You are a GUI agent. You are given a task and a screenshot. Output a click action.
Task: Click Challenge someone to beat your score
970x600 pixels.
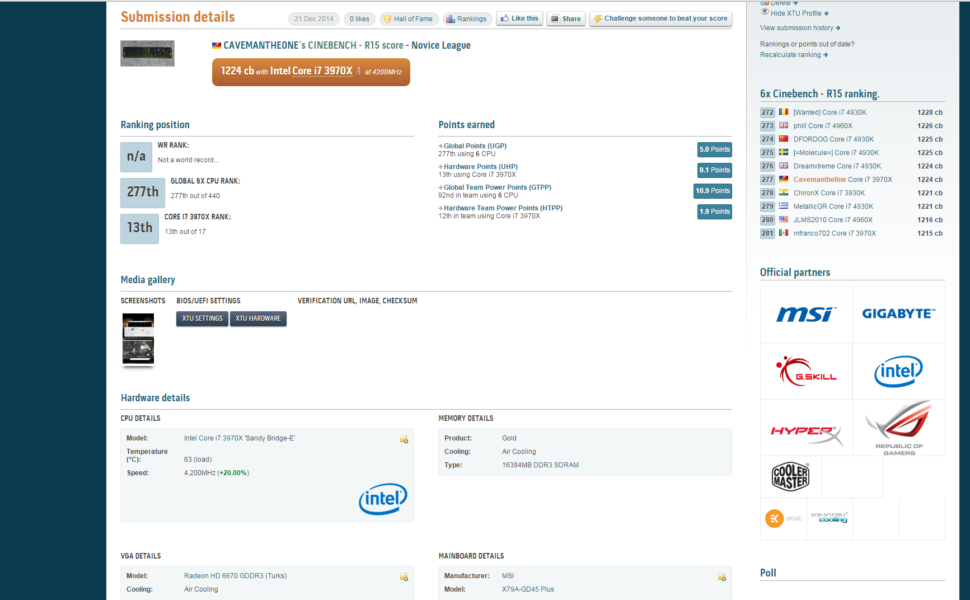point(661,19)
